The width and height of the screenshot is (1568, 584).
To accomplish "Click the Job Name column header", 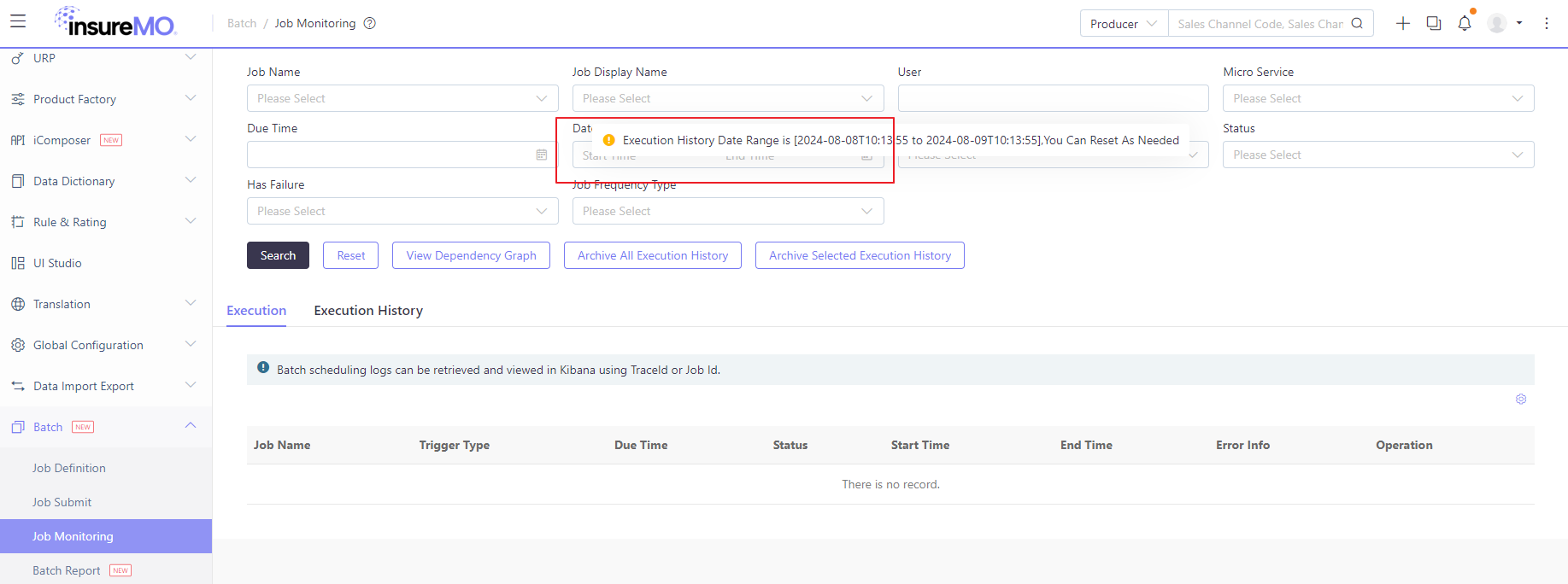I will pyautogui.click(x=282, y=445).
